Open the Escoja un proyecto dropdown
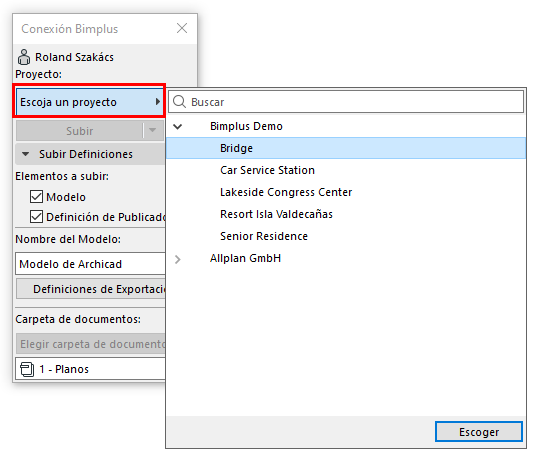 pos(90,102)
